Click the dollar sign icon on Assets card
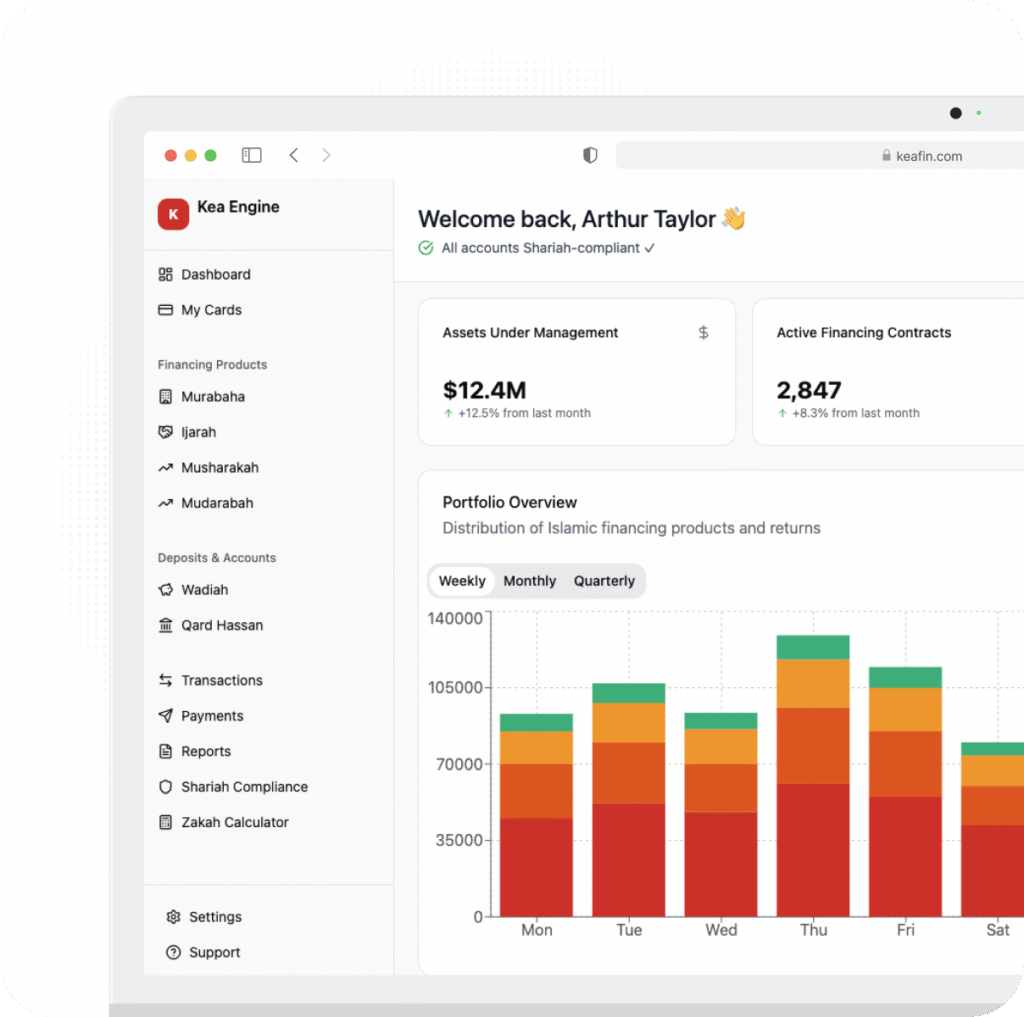The image size is (1024, 1017). click(x=703, y=333)
